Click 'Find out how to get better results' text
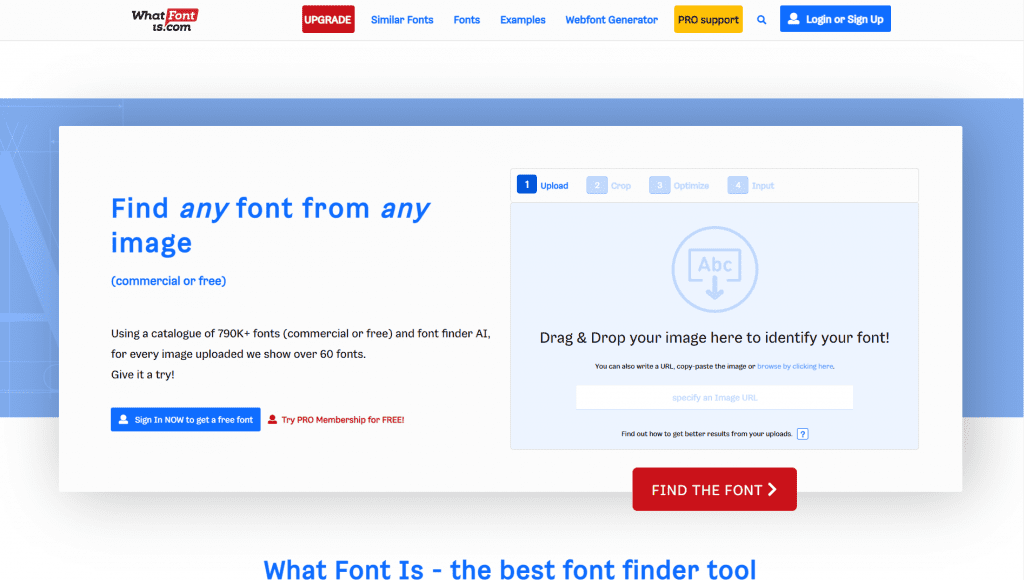This screenshot has width=1024, height=580. 707,434
